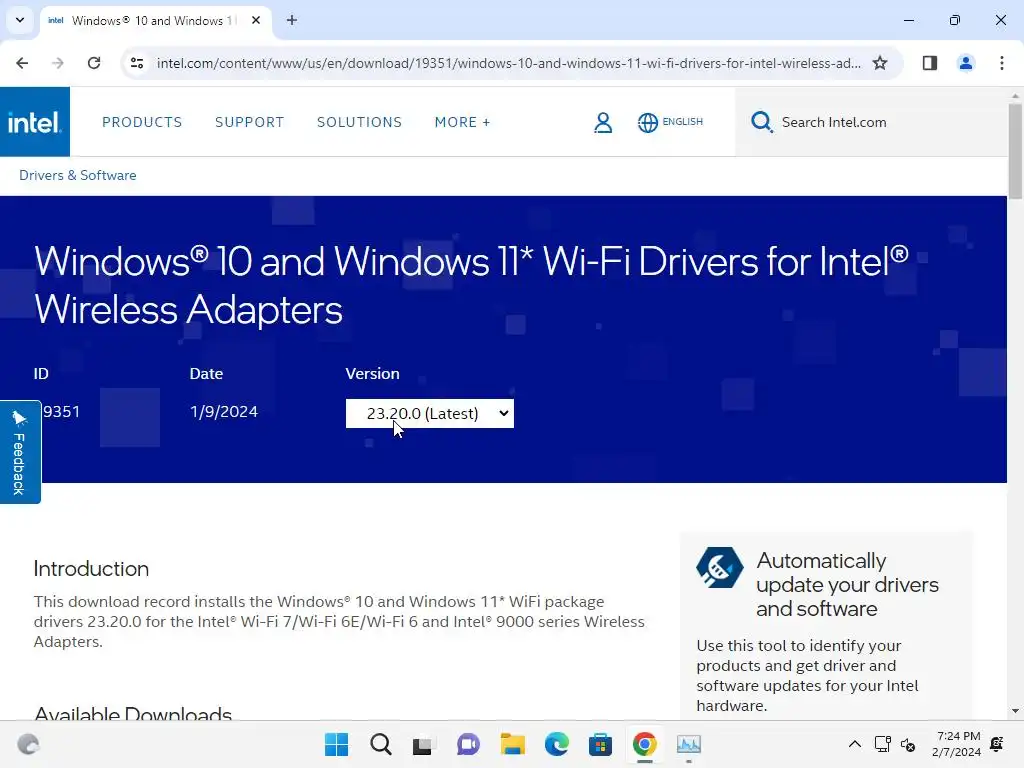Open the SUPPORT menu
This screenshot has height=768, width=1024.
click(x=249, y=122)
